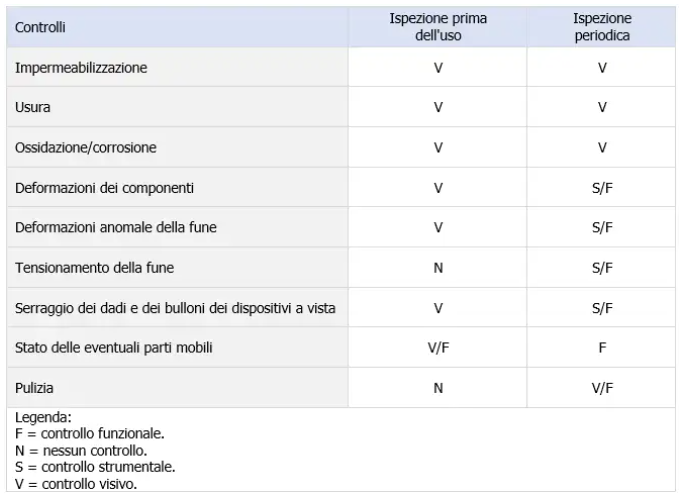Screen dimensions: 679x496
Task: Select 'V/F' cell in the Stato parti mobili row
Action: click(x=438, y=347)
